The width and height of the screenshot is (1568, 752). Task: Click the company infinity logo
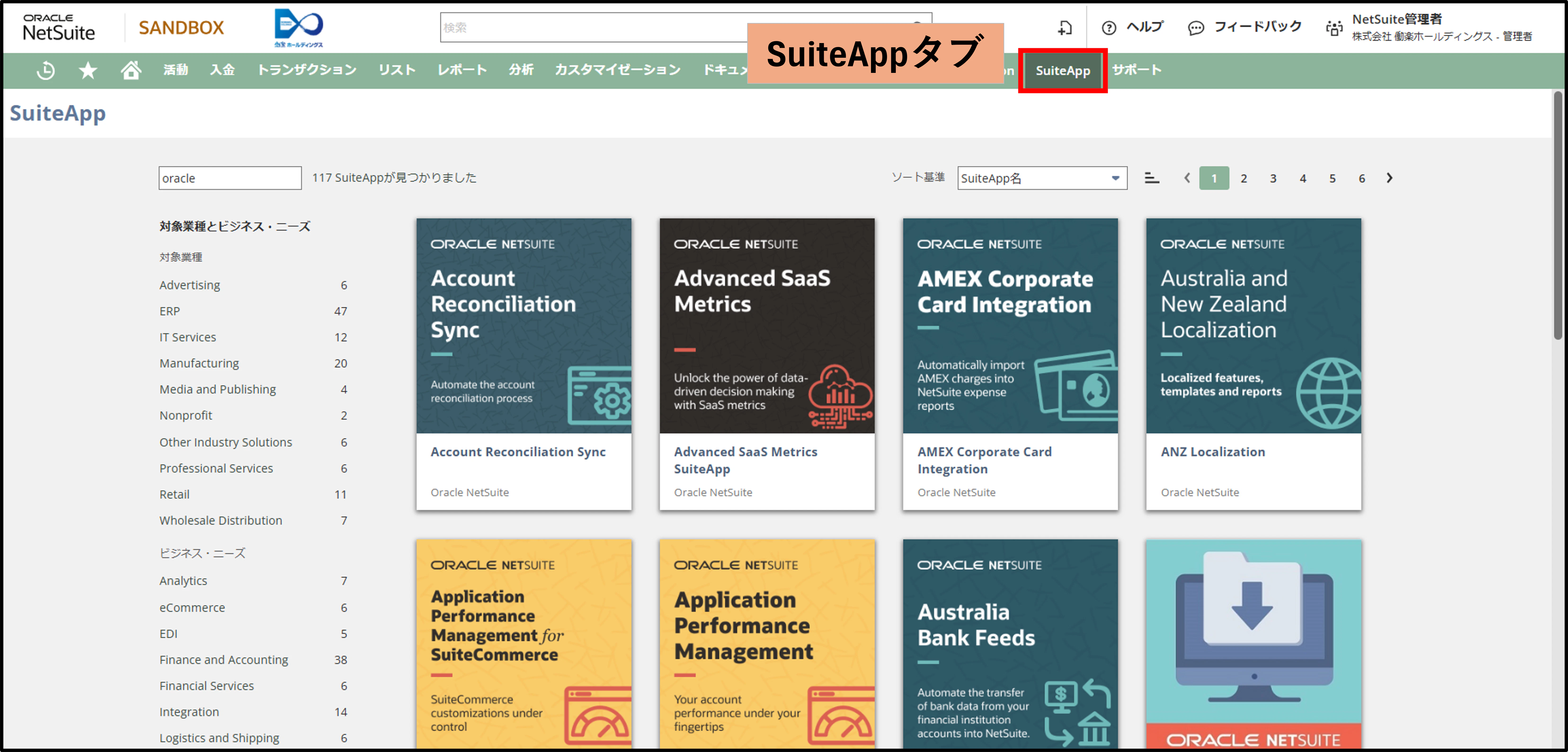[x=299, y=27]
